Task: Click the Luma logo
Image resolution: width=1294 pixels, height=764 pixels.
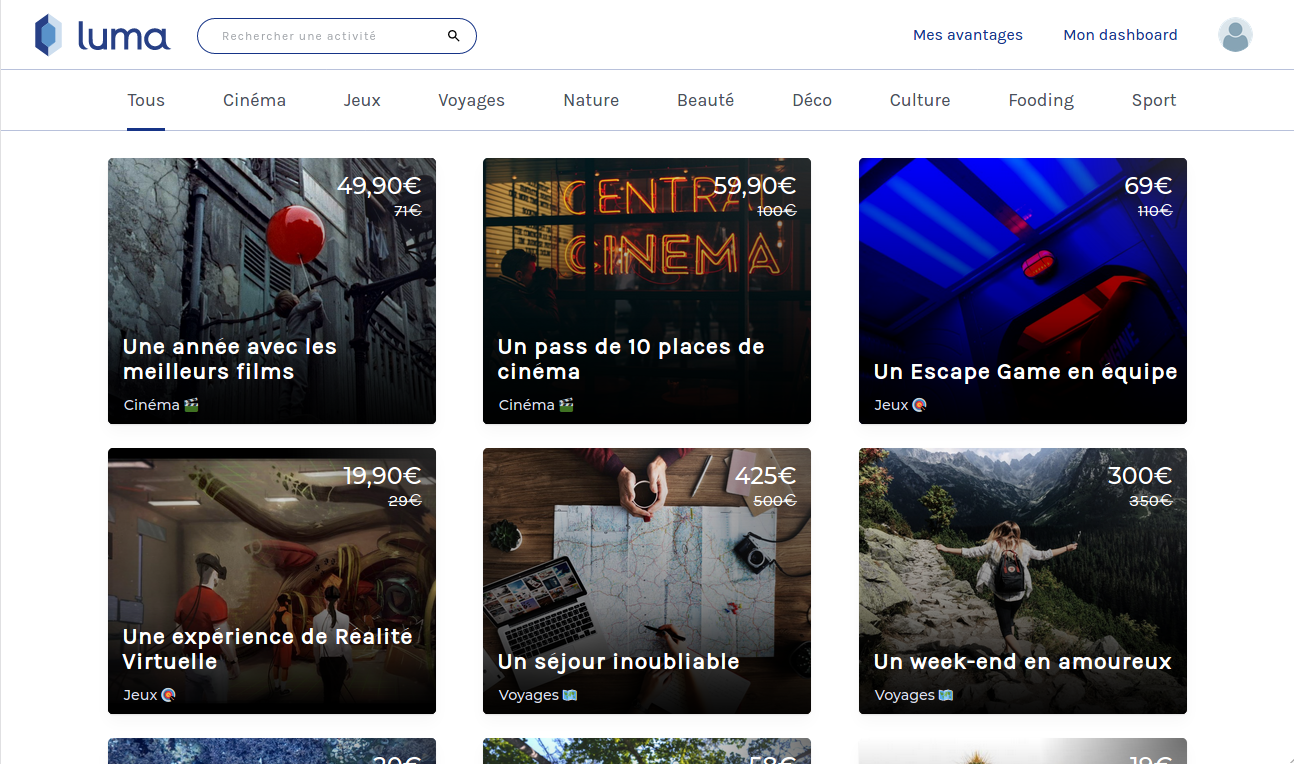Action: click(x=102, y=36)
